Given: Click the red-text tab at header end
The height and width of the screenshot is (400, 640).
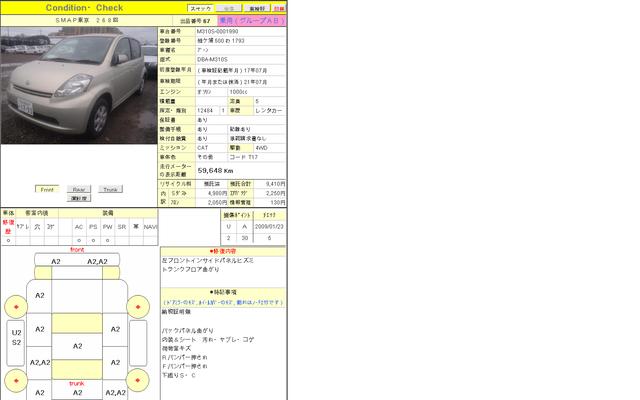Looking at the screenshot, I should click(279, 8).
